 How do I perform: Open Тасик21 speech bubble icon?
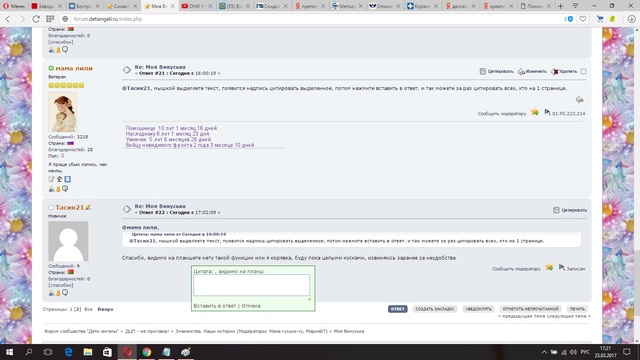pos(65,292)
